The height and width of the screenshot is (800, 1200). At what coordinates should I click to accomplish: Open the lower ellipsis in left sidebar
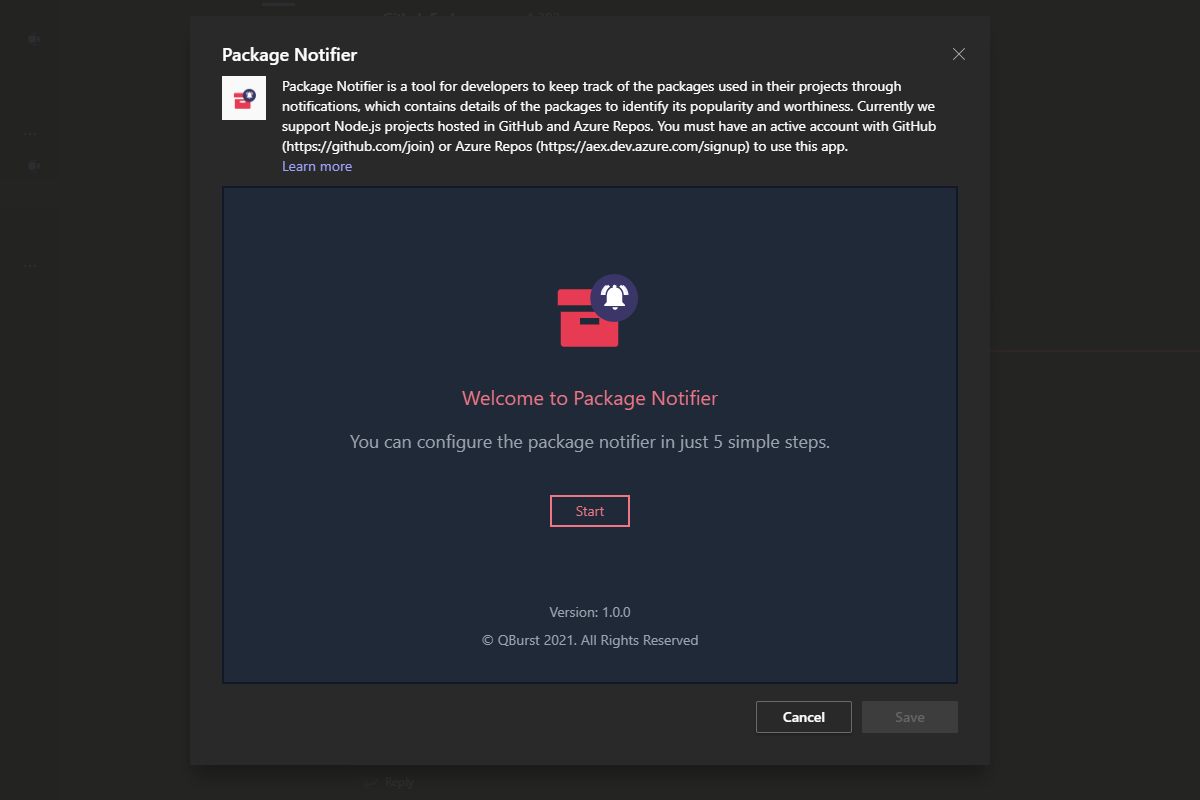(x=31, y=265)
